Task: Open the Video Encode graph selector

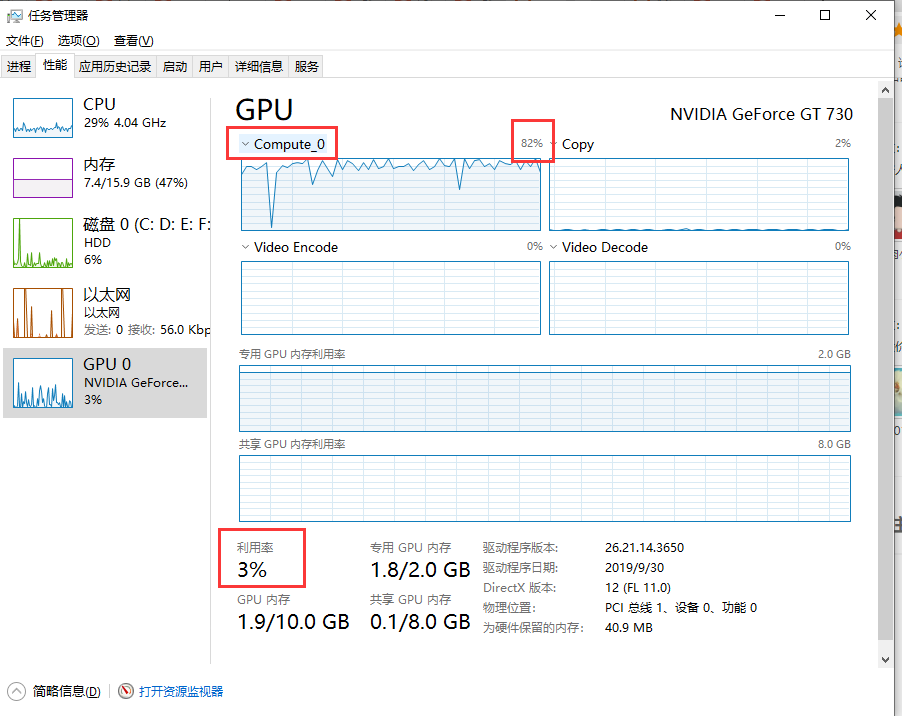Action: 247,246
